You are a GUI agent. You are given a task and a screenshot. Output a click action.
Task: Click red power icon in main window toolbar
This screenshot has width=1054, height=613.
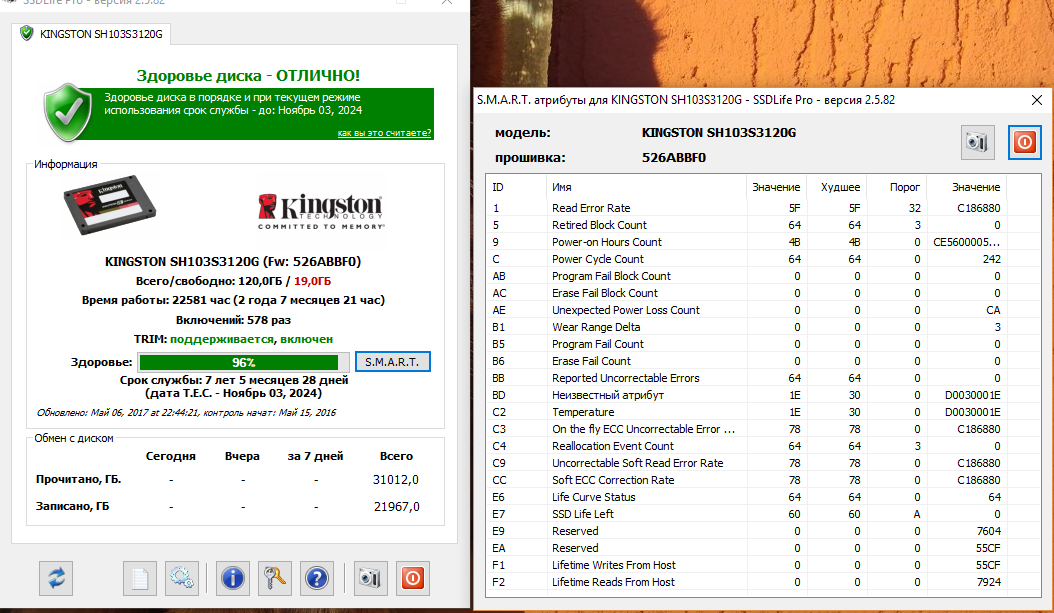(412, 578)
